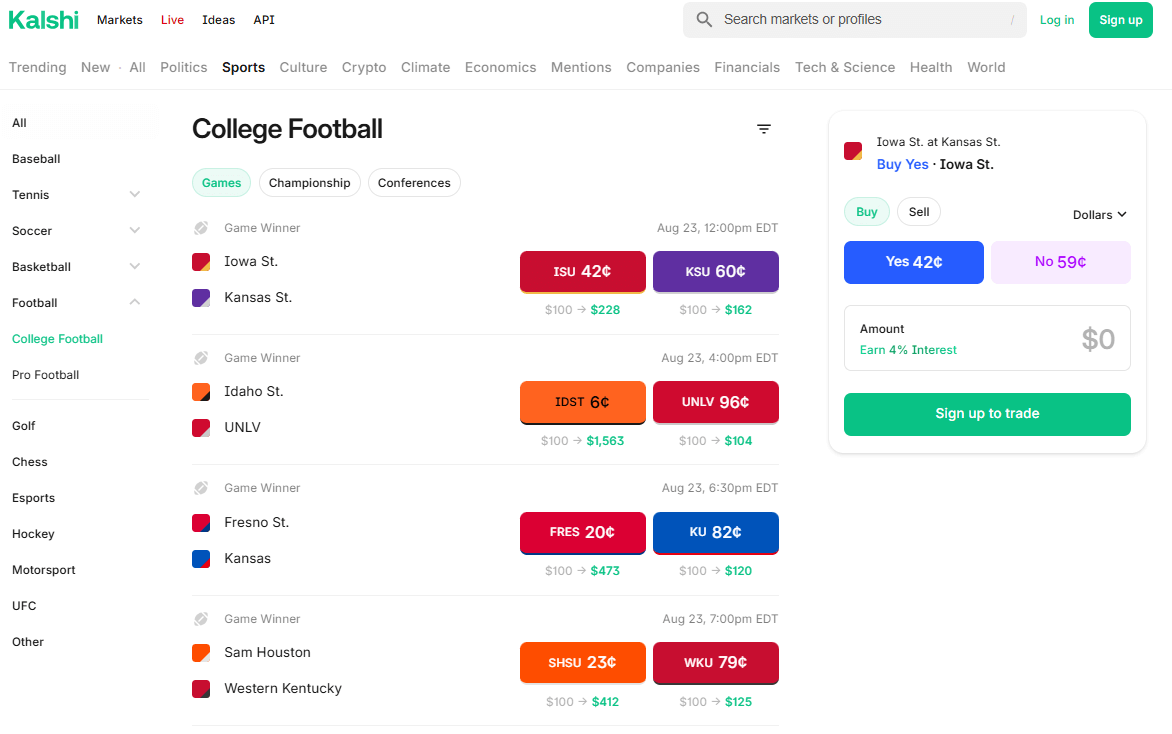Click the football icon beside Aug 23, 4:00pm game

pyautogui.click(x=201, y=358)
